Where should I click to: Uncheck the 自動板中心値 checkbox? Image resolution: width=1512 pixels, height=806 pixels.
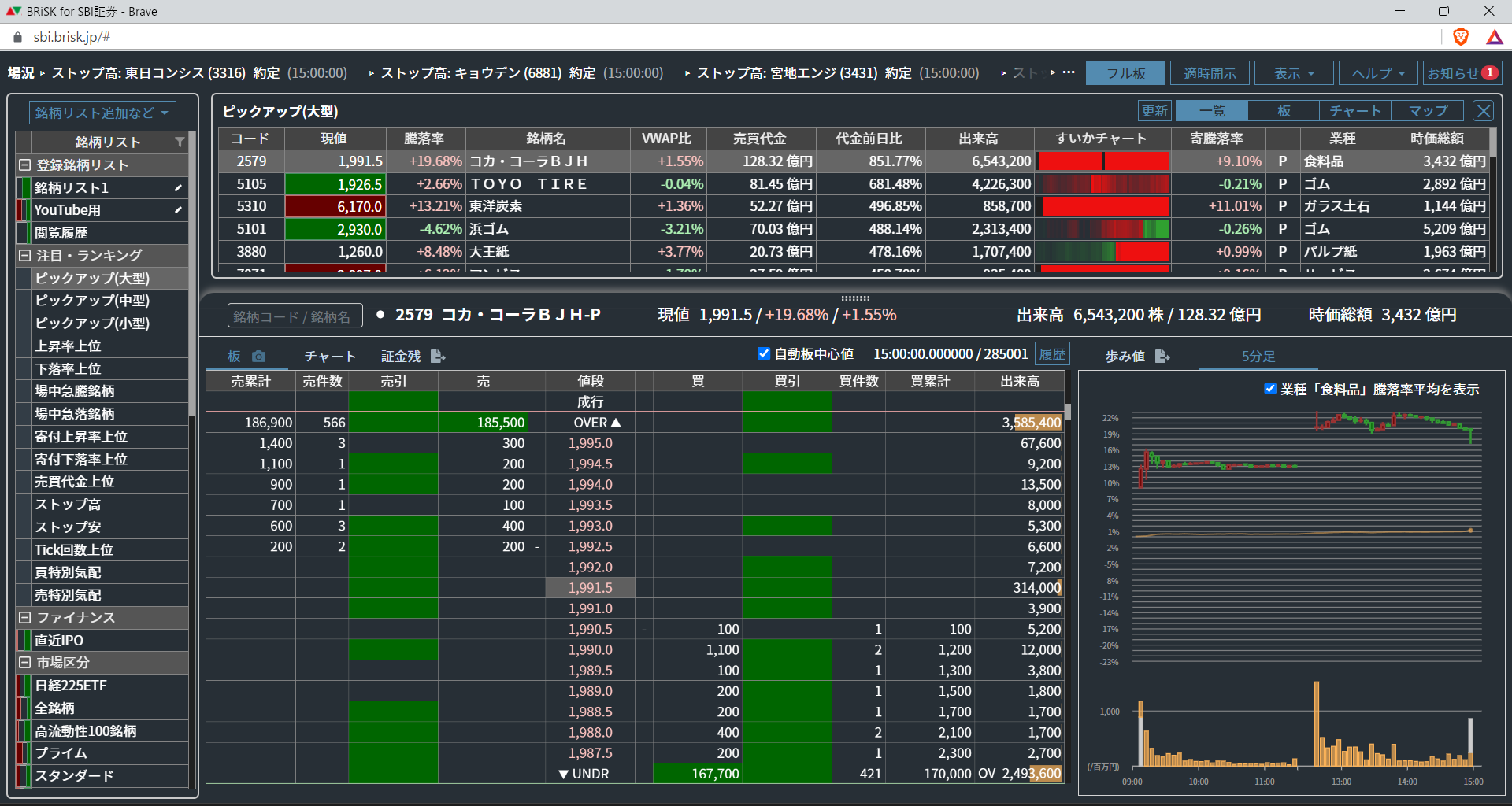763,353
